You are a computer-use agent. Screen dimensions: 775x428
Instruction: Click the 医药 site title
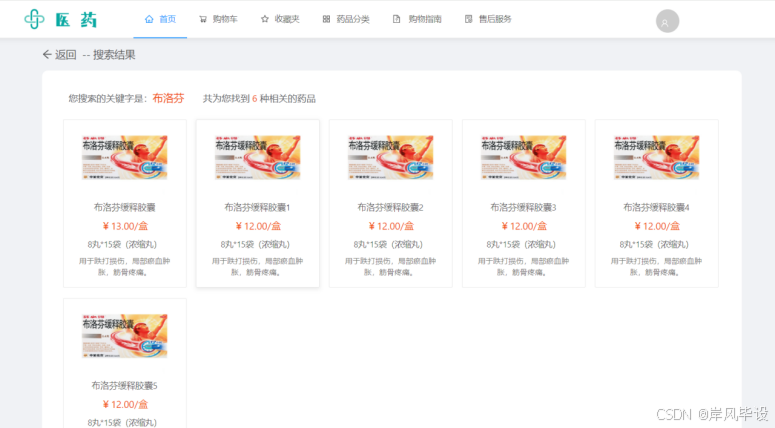click(76, 20)
